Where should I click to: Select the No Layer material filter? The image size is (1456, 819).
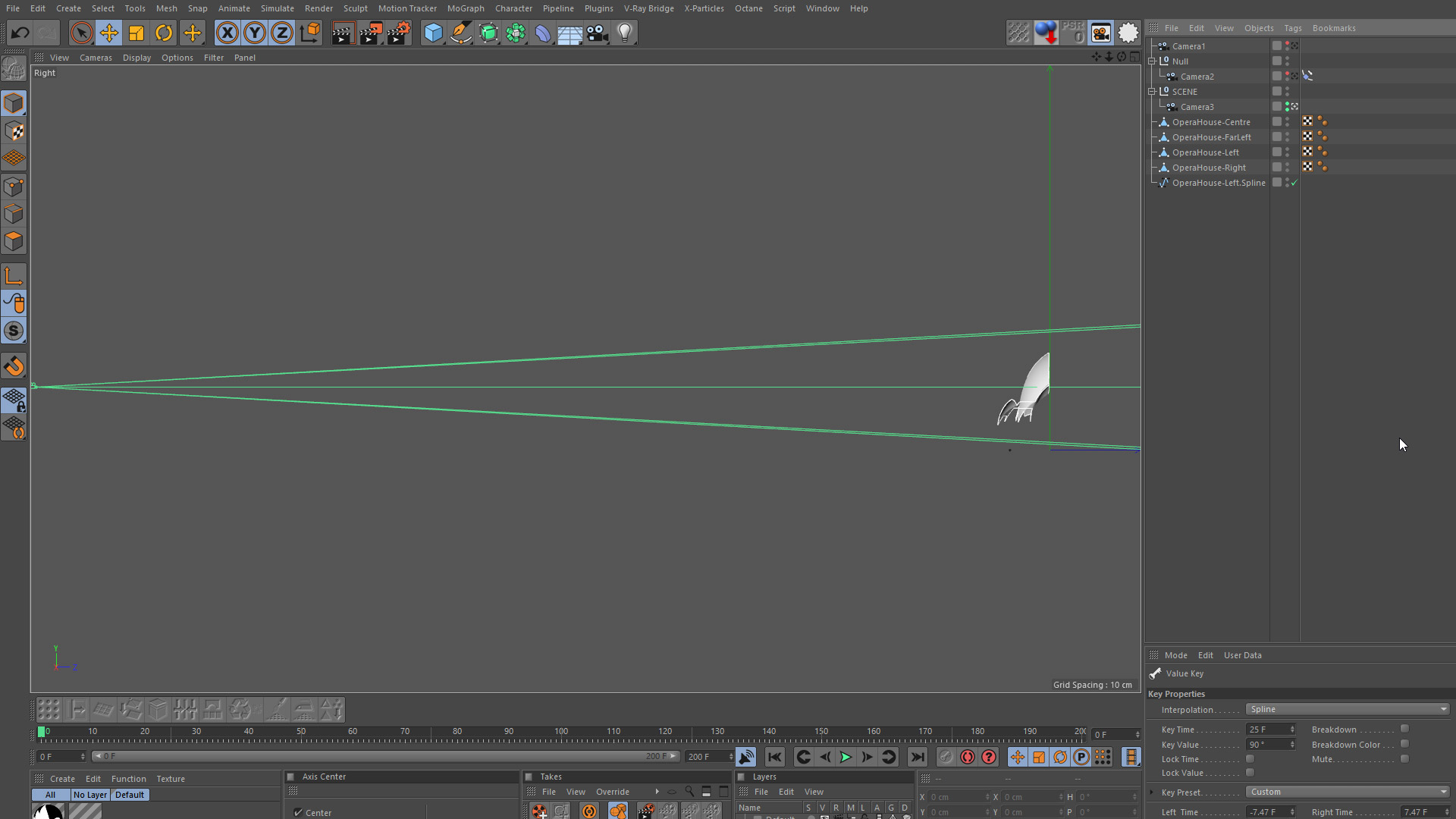(x=89, y=795)
